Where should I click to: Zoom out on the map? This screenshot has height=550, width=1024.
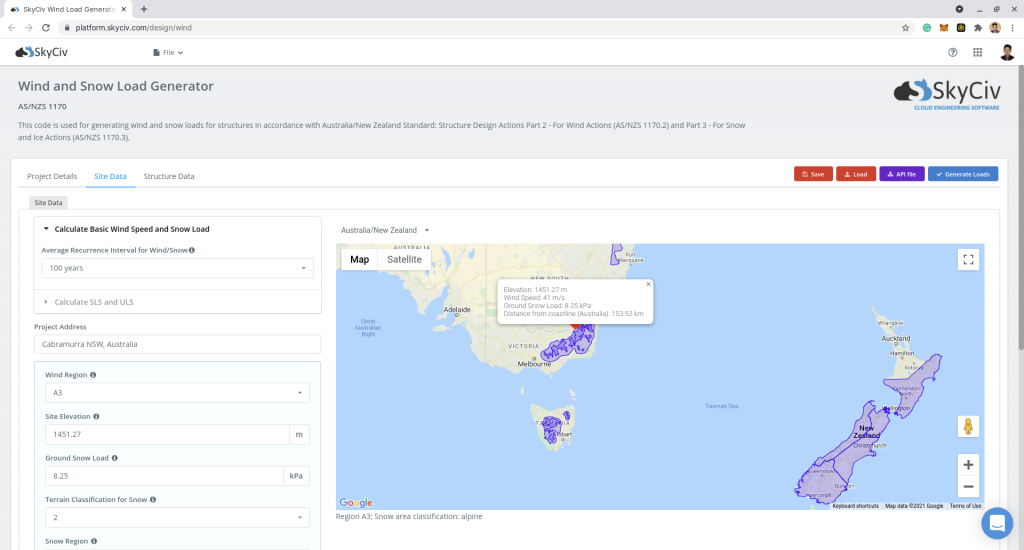[x=967, y=487]
